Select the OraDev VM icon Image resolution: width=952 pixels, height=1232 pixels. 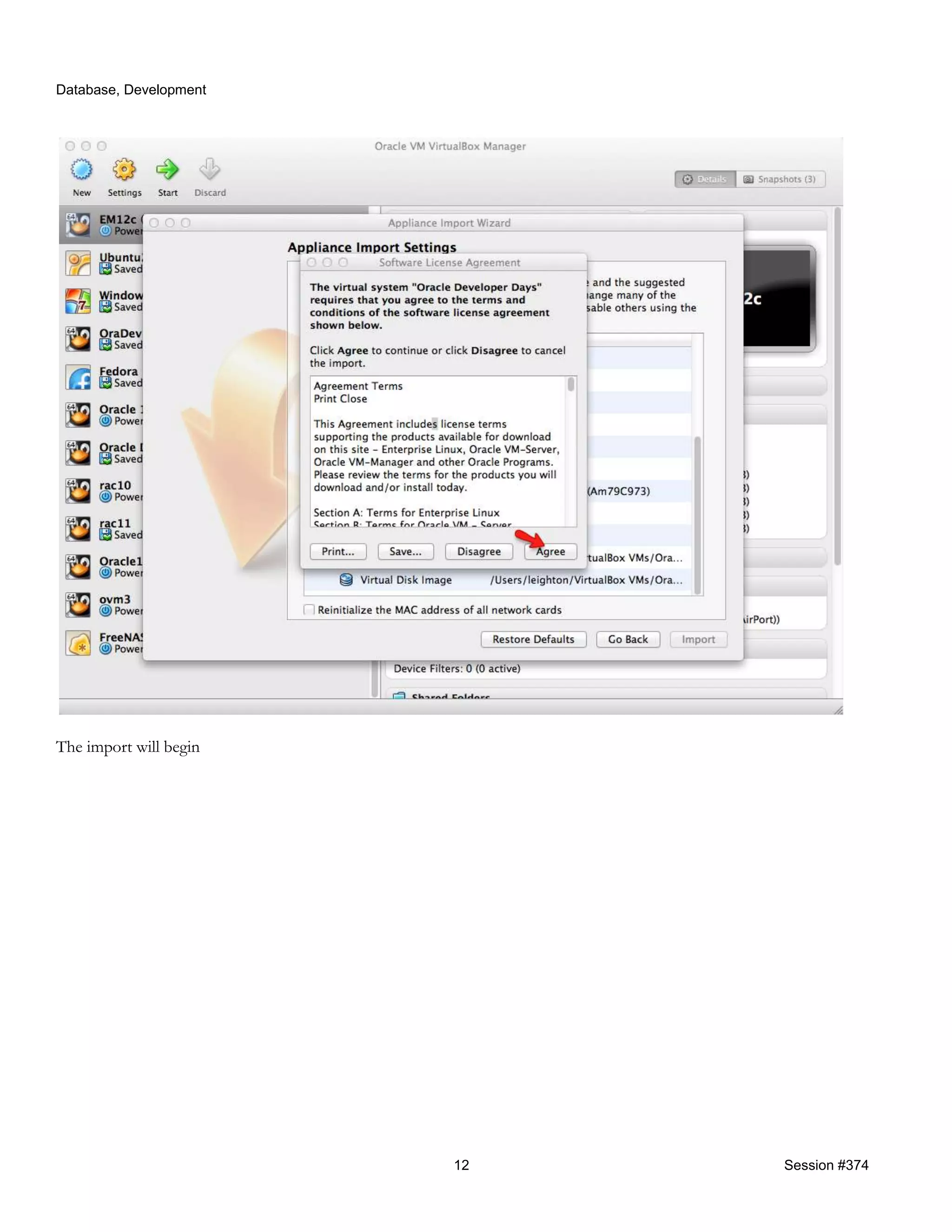78,338
